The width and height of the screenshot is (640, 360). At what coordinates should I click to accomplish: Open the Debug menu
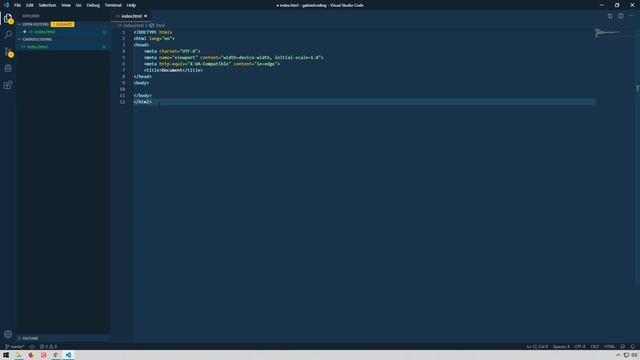pyautogui.click(x=93, y=5)
